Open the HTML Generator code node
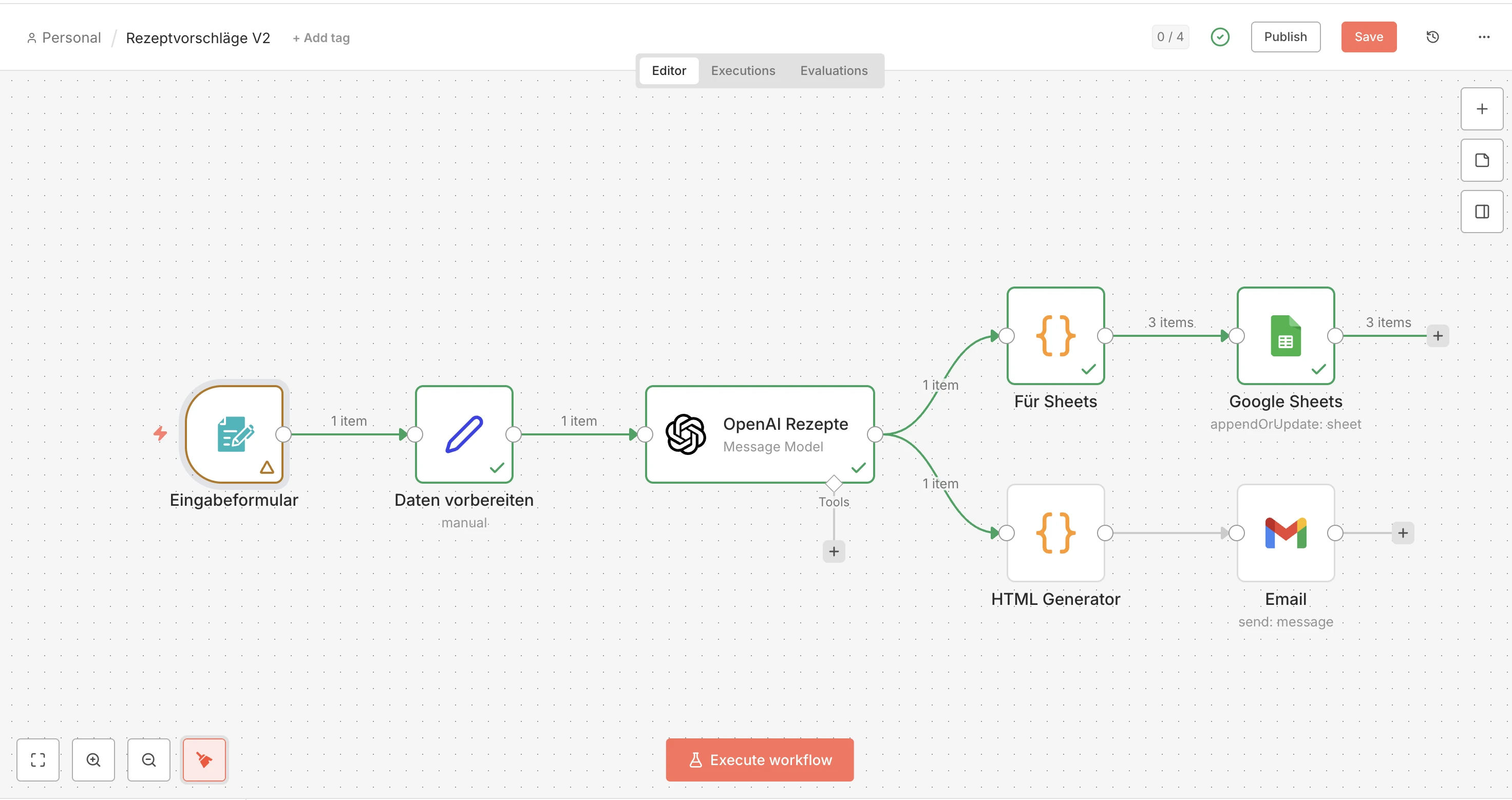The width and height of the screenshot is (1512, 800). click(1055, 533)
